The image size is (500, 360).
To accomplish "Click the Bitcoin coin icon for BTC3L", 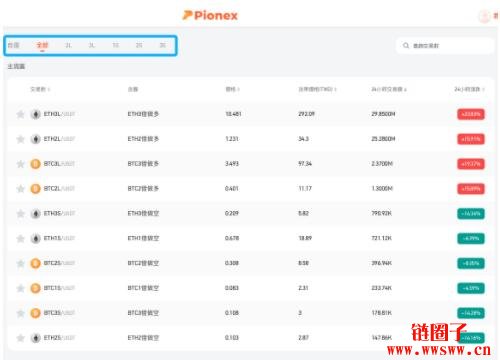I will click(35, 164).
